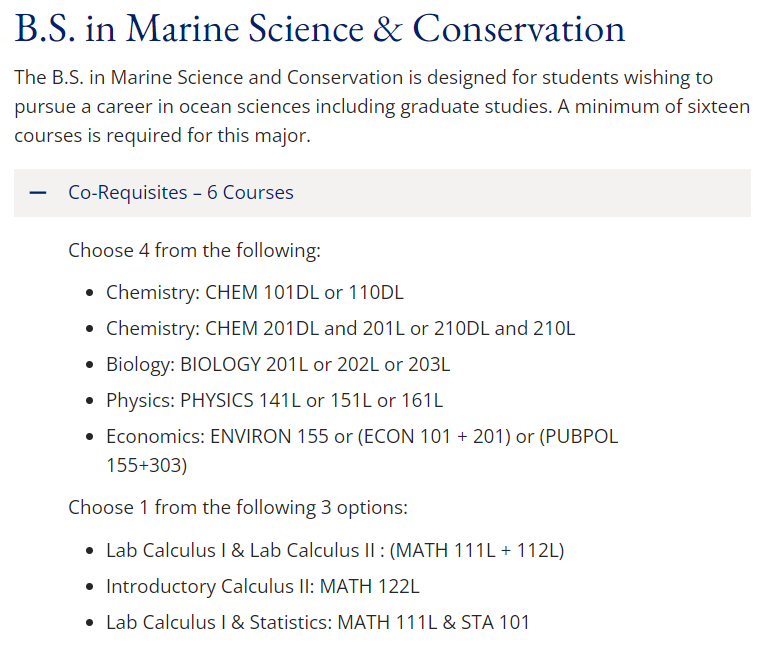Select the Biology 201L or 202L requirement
The height and width of the screenshot is (646, 761).
[x=278, y=365]
